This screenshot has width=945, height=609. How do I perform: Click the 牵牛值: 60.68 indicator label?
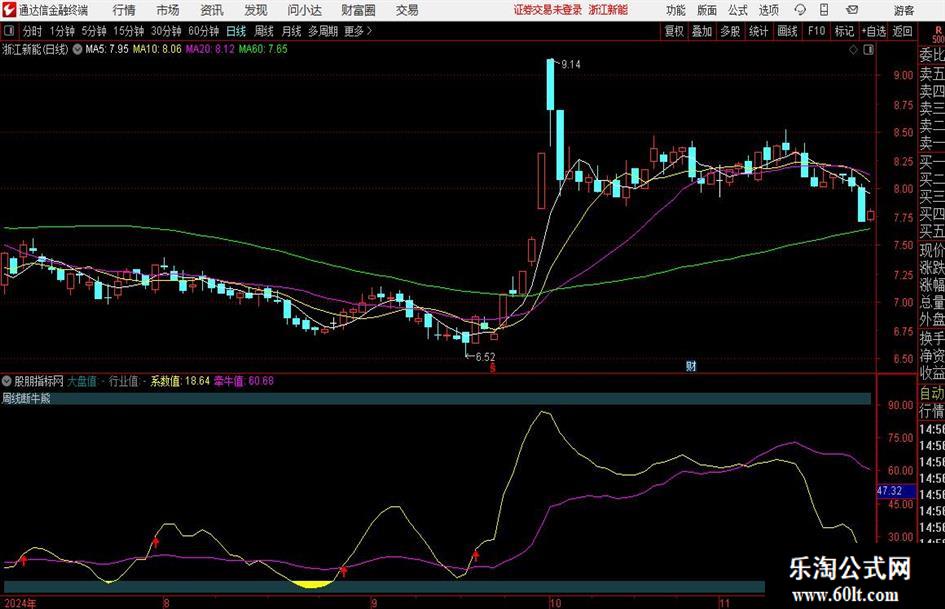click(x=244, y=381)
